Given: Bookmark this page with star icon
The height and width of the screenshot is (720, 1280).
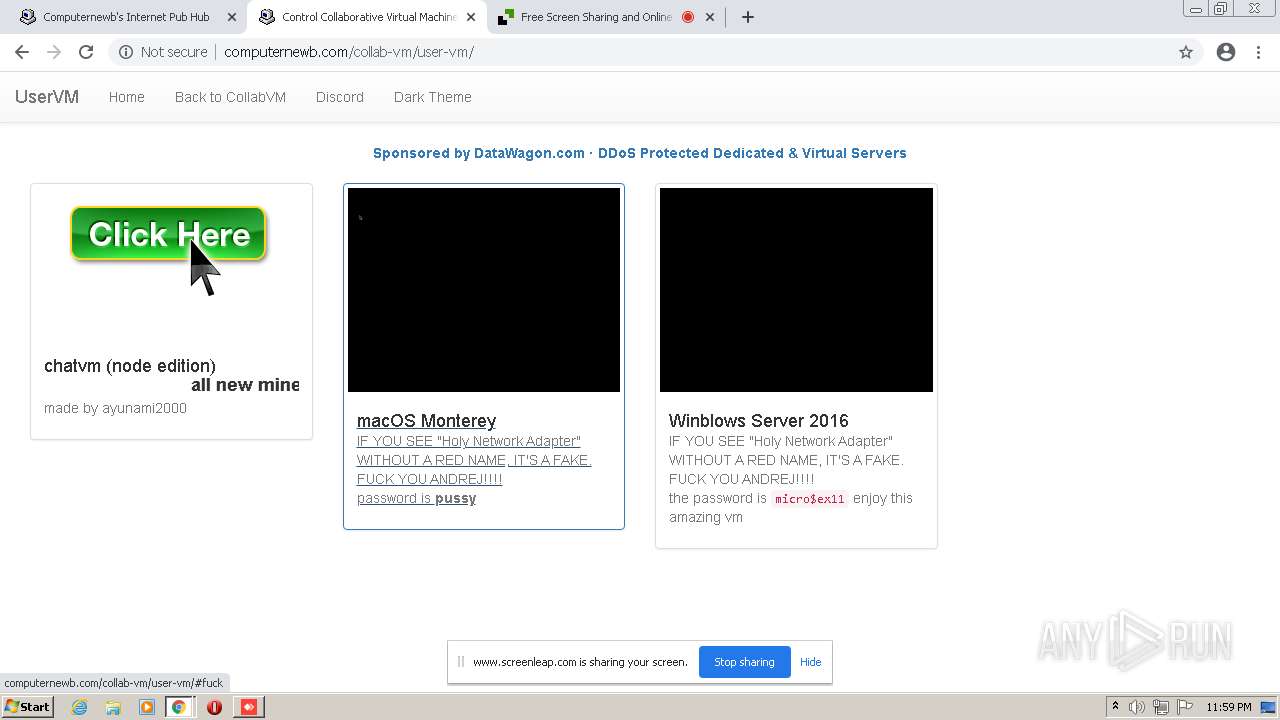Looking at the screenshot, I should click(1186, 52).
